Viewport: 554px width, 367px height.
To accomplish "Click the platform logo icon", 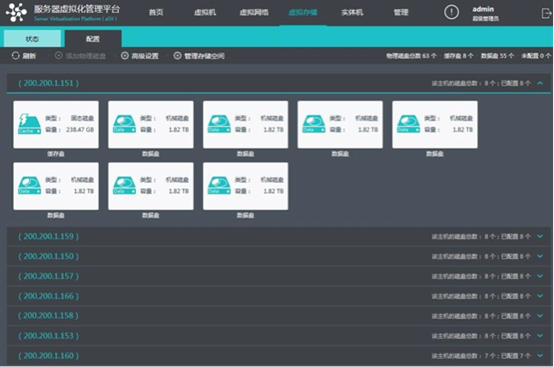I will 16,12.
